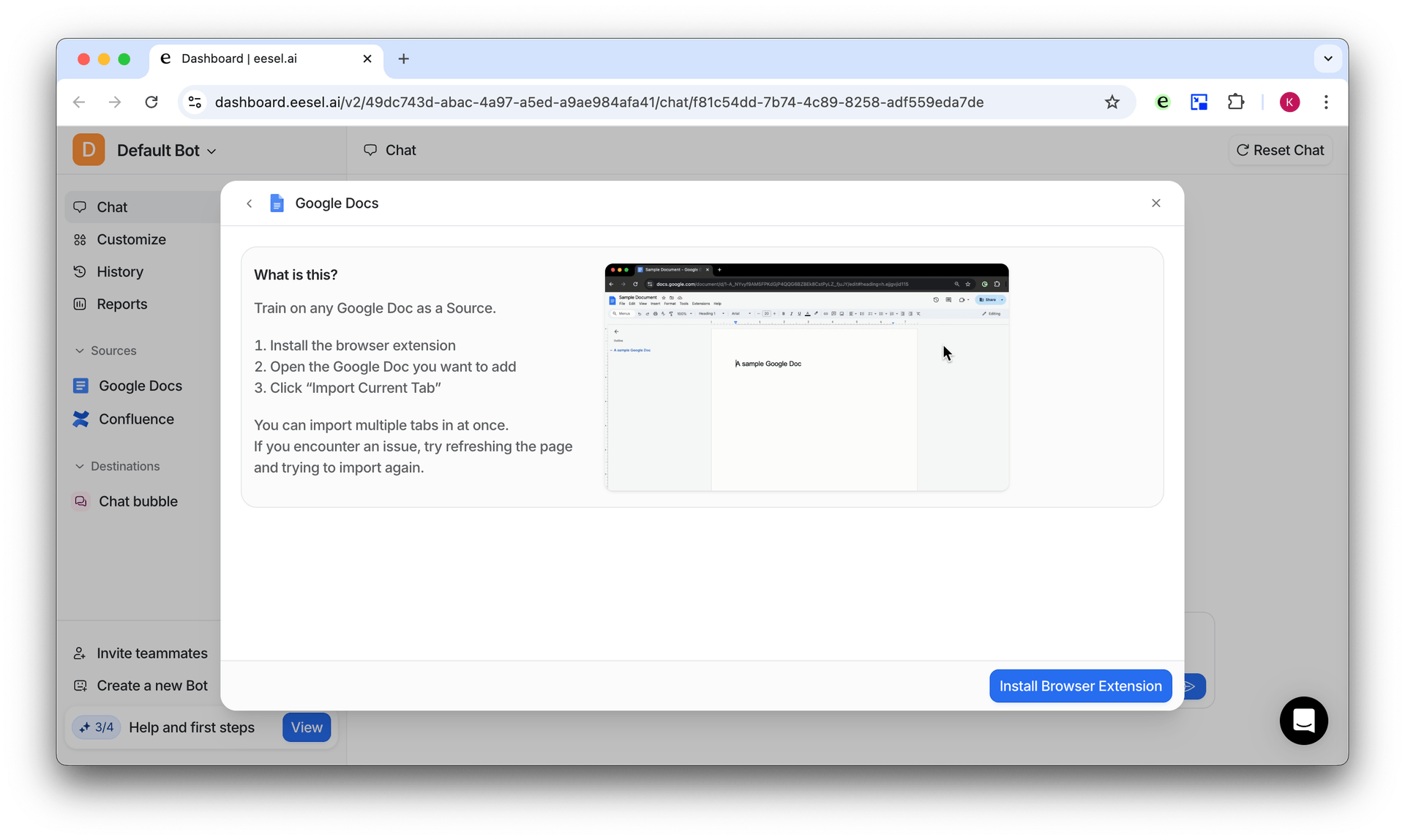Click the View button for first steps

click(307, 727)
